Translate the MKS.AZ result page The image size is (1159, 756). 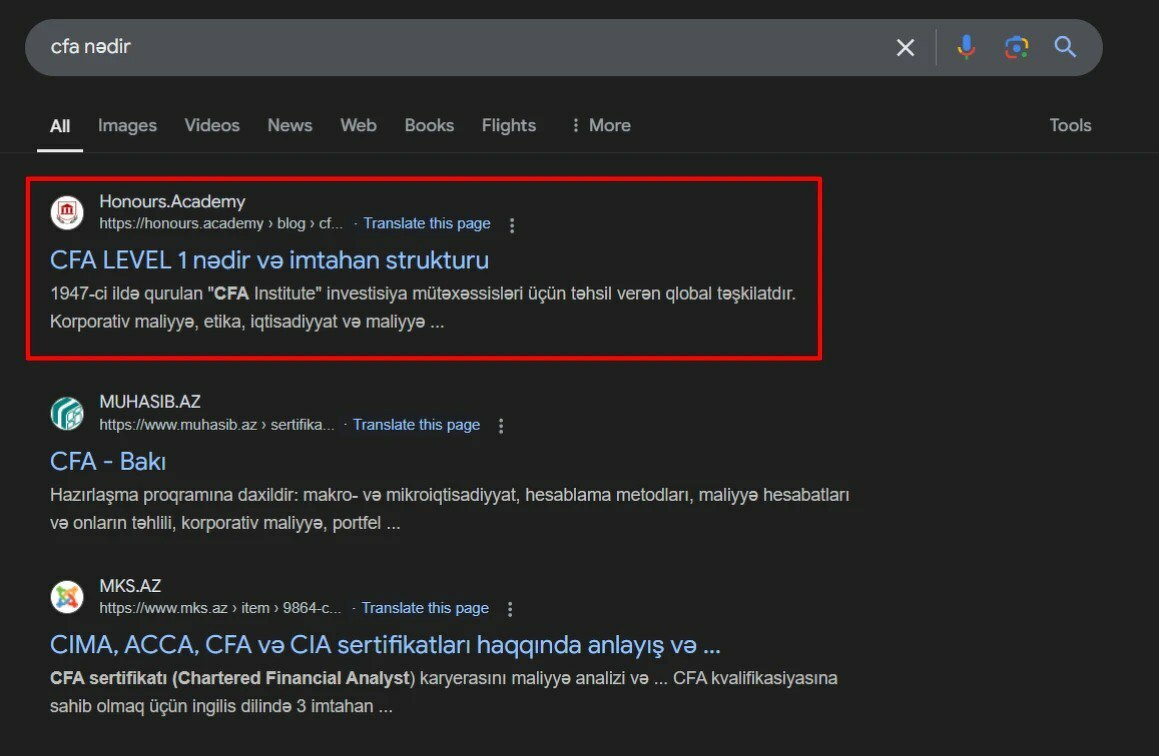tap(425, 608)
